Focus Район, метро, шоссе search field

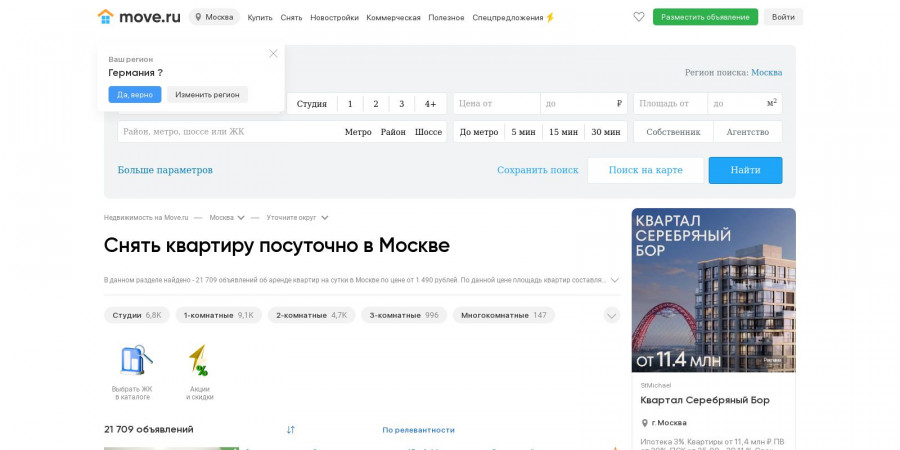pyautogui.click(x=230, y=132)
